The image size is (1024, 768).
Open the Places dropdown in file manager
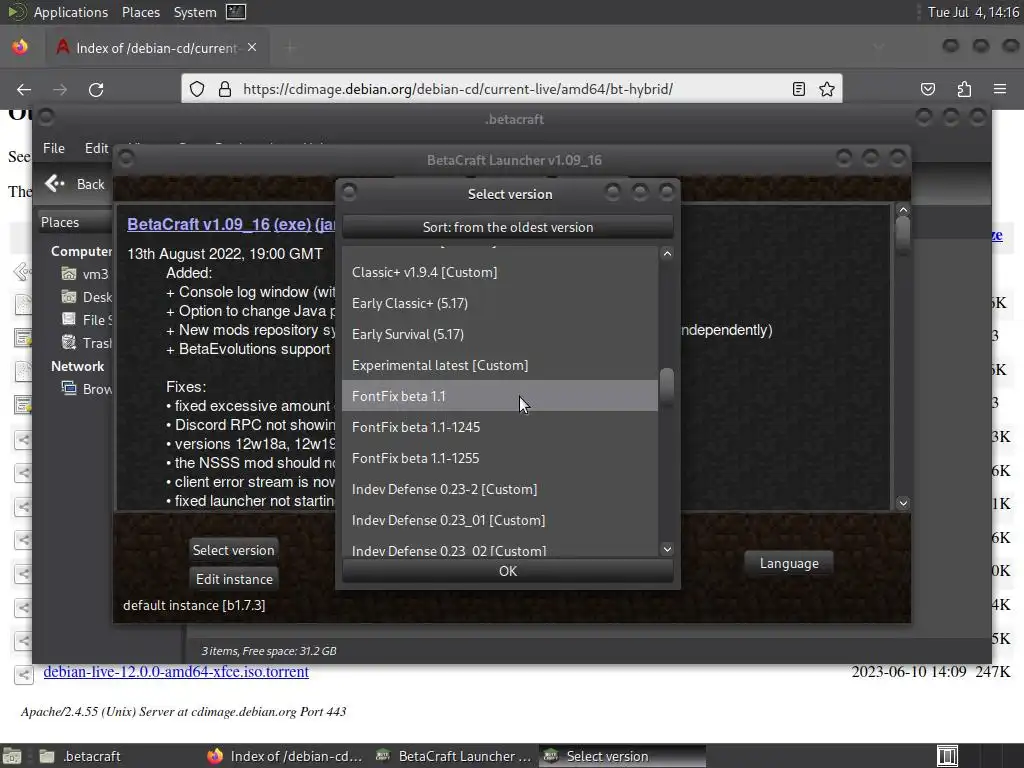pyautogui.click(x=75, y=222)
